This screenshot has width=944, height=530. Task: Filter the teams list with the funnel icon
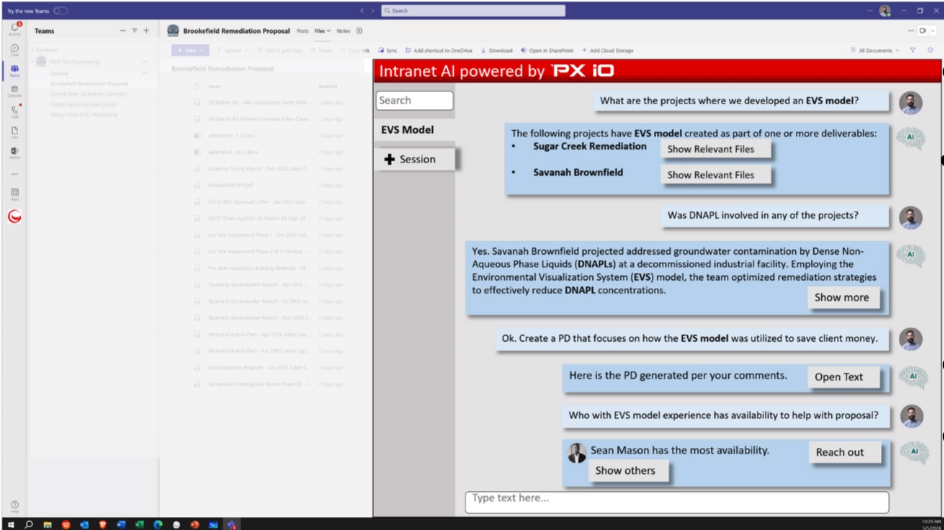135,31
